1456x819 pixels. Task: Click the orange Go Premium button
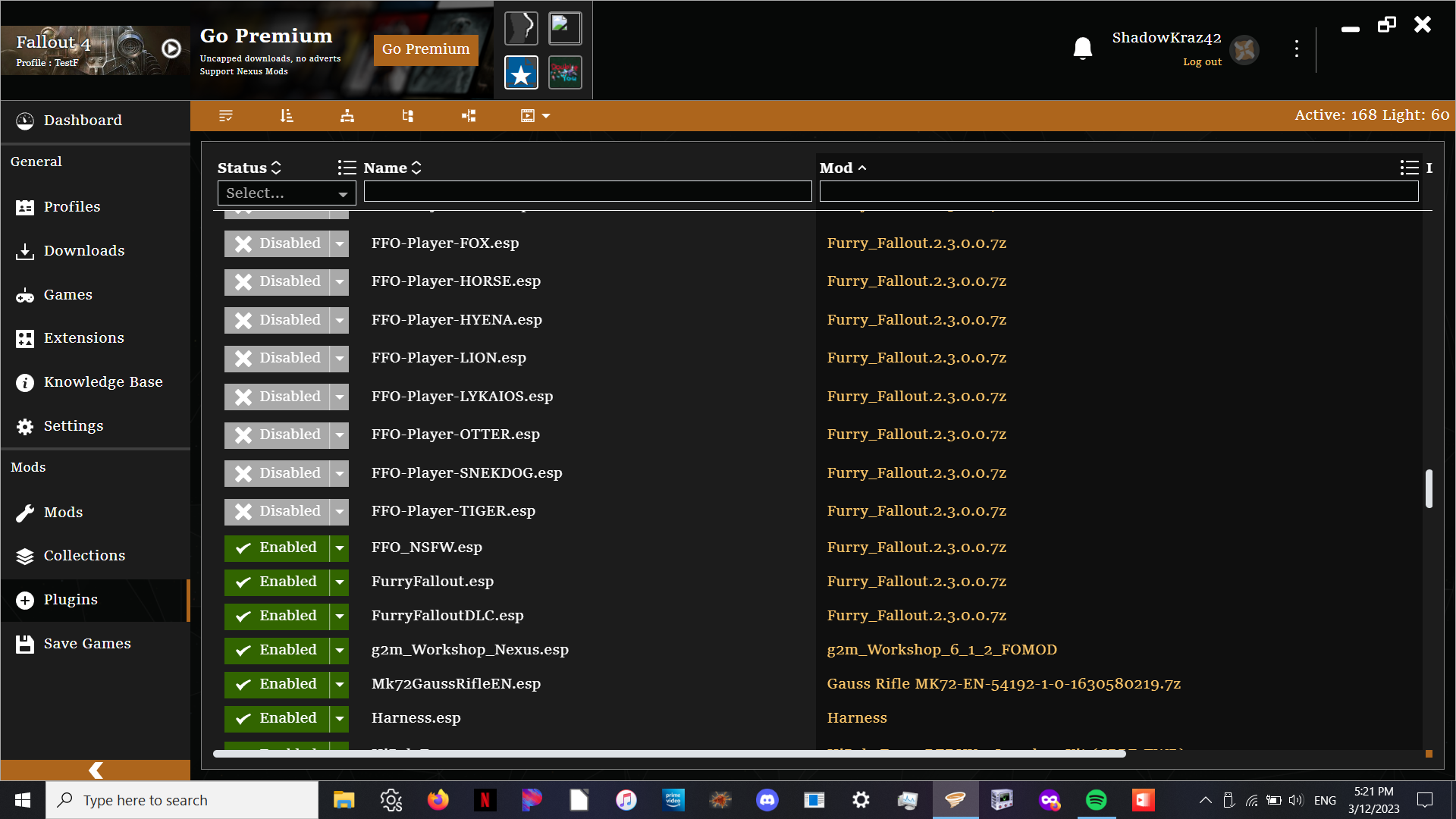tap(425, 49)
